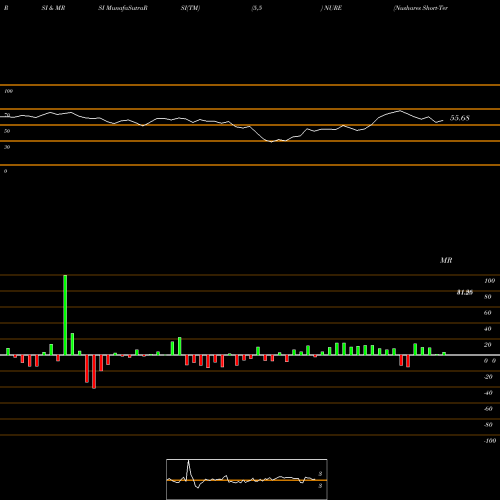This screenshot has height=500, width=500.
Task: Click the current RSI value 55.68
Action: 460,118
